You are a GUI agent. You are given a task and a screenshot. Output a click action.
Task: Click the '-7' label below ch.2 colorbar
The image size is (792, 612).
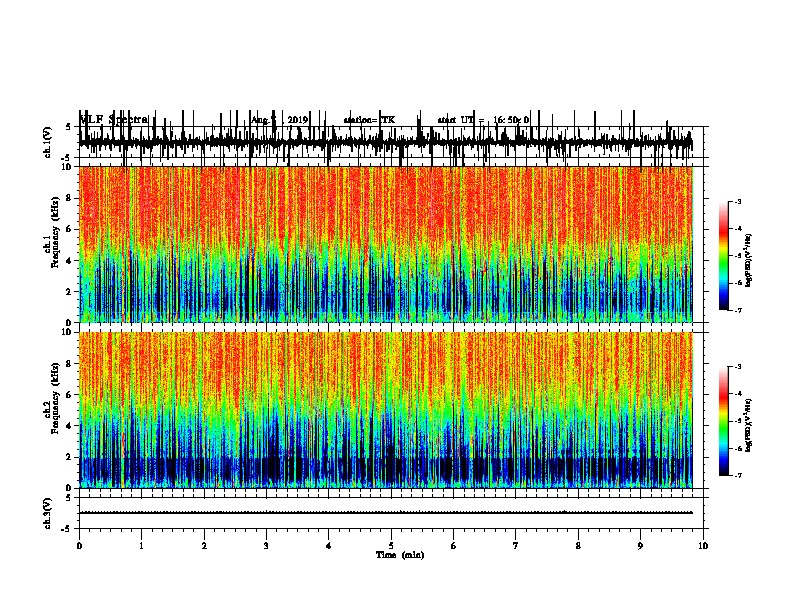[x=737, y=476]
